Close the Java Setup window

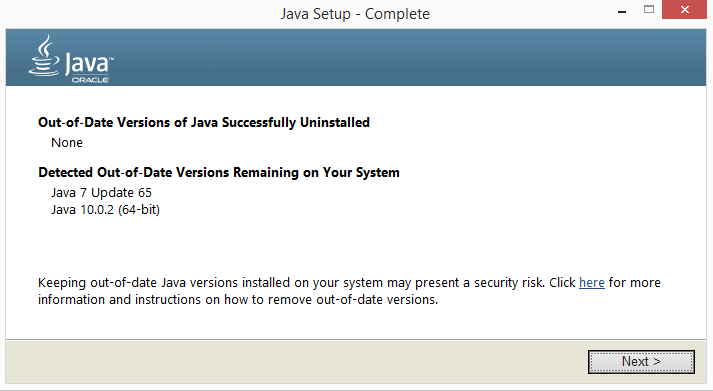point(684,10)
